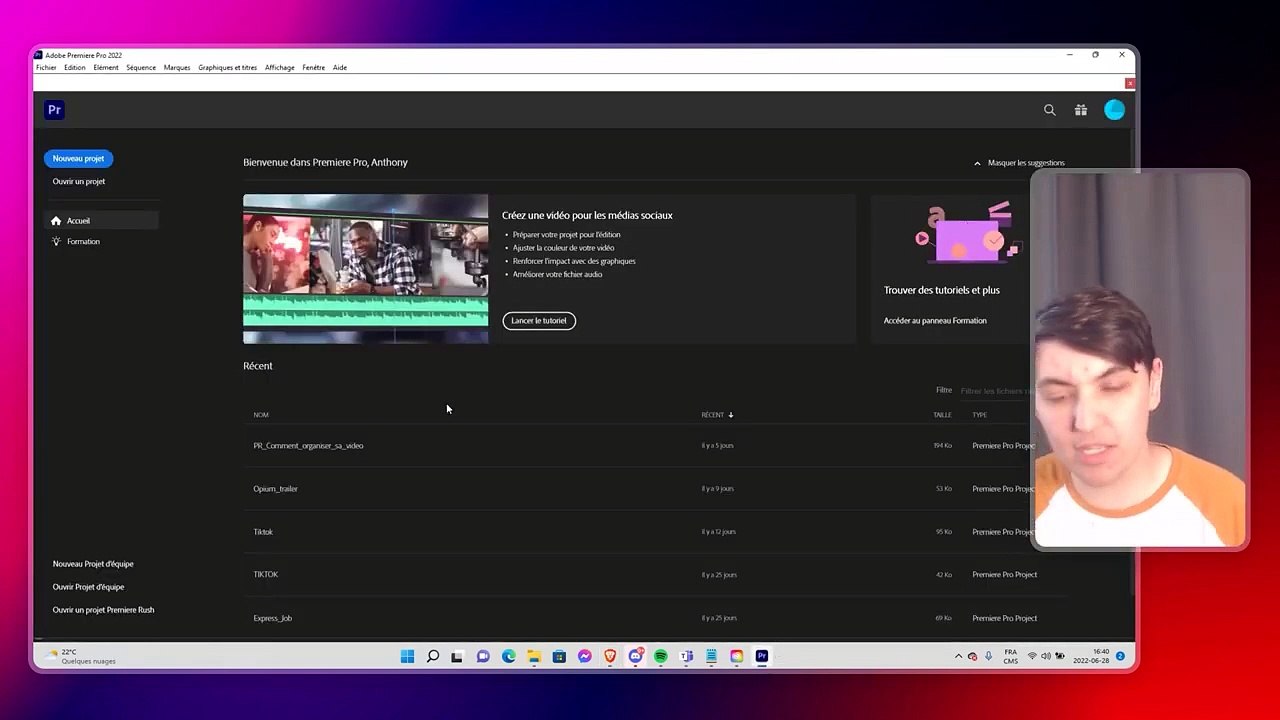
Task: Open Task View on the taskbar
Action: point(457,656)
